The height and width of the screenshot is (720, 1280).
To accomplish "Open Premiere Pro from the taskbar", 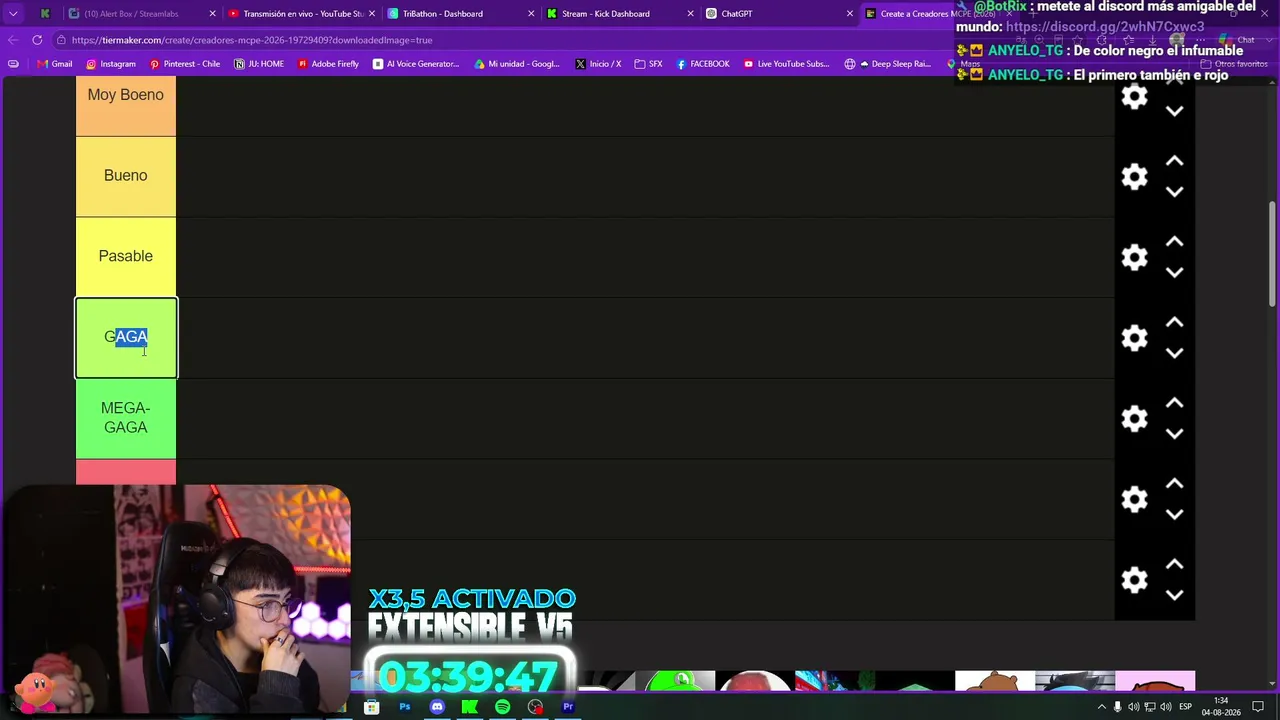I will tap(568, 707).
